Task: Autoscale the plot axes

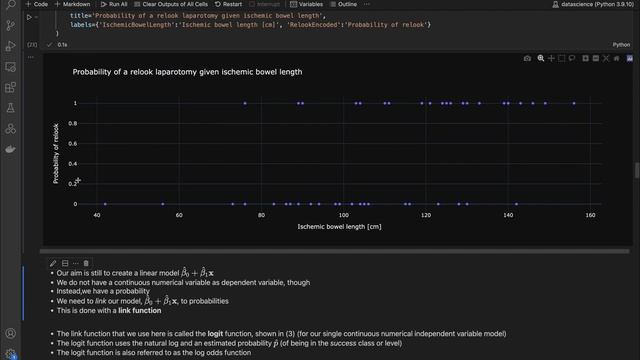Action: click(x=606, y=58)
